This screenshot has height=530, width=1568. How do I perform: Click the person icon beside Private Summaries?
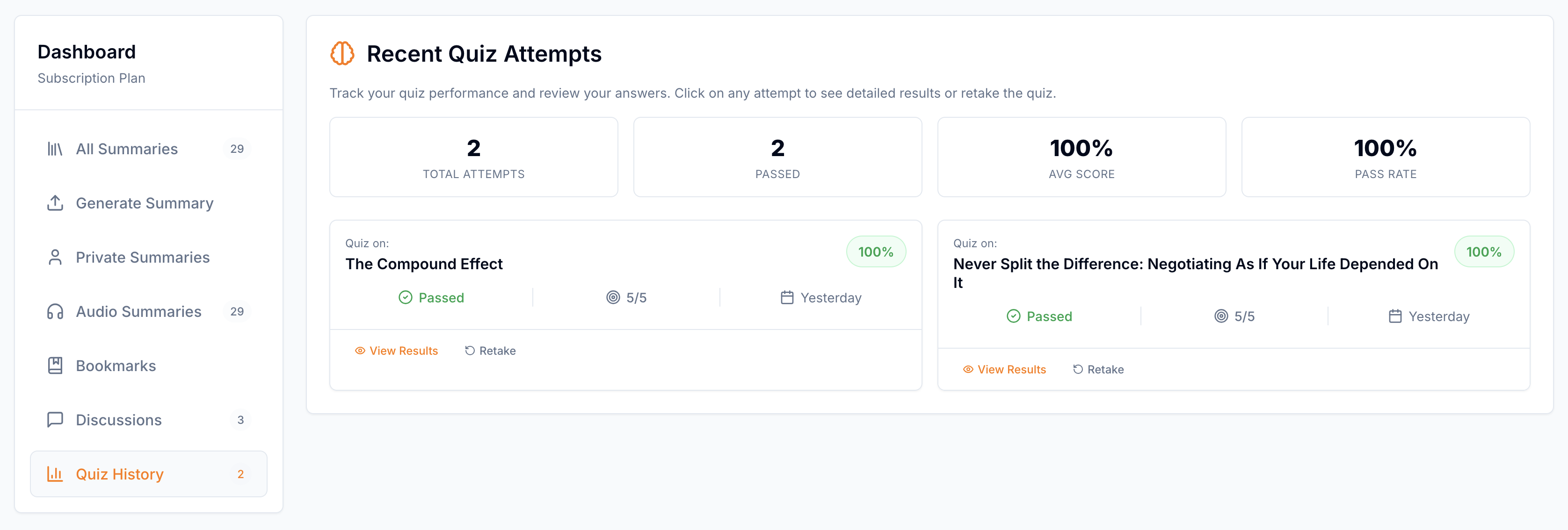click(55, 257)
